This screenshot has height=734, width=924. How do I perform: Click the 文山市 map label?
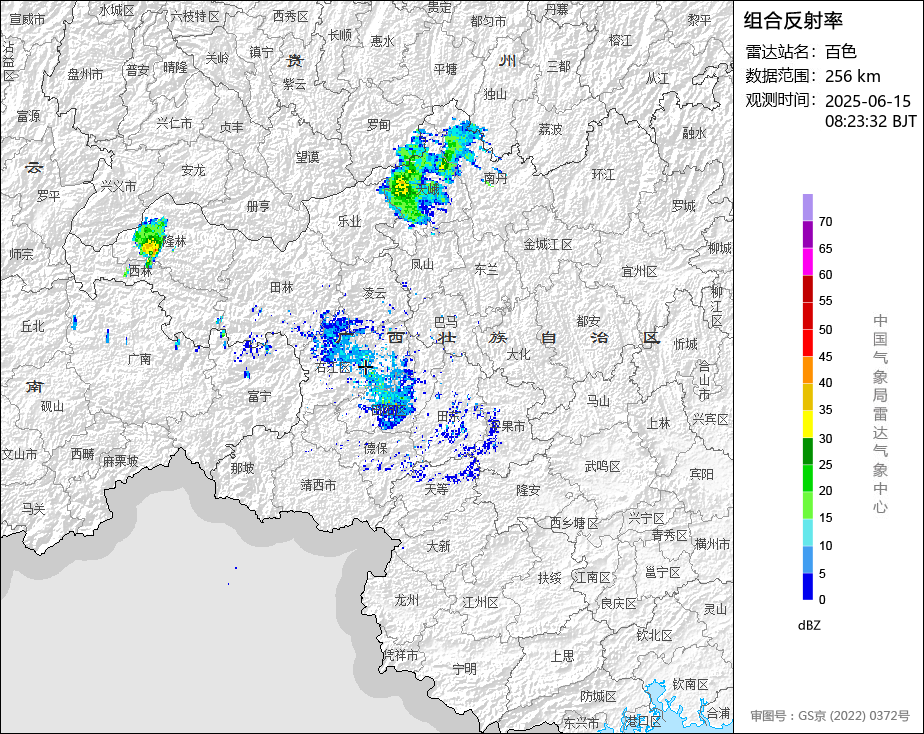pyautogui.click(x=19, y=454)
